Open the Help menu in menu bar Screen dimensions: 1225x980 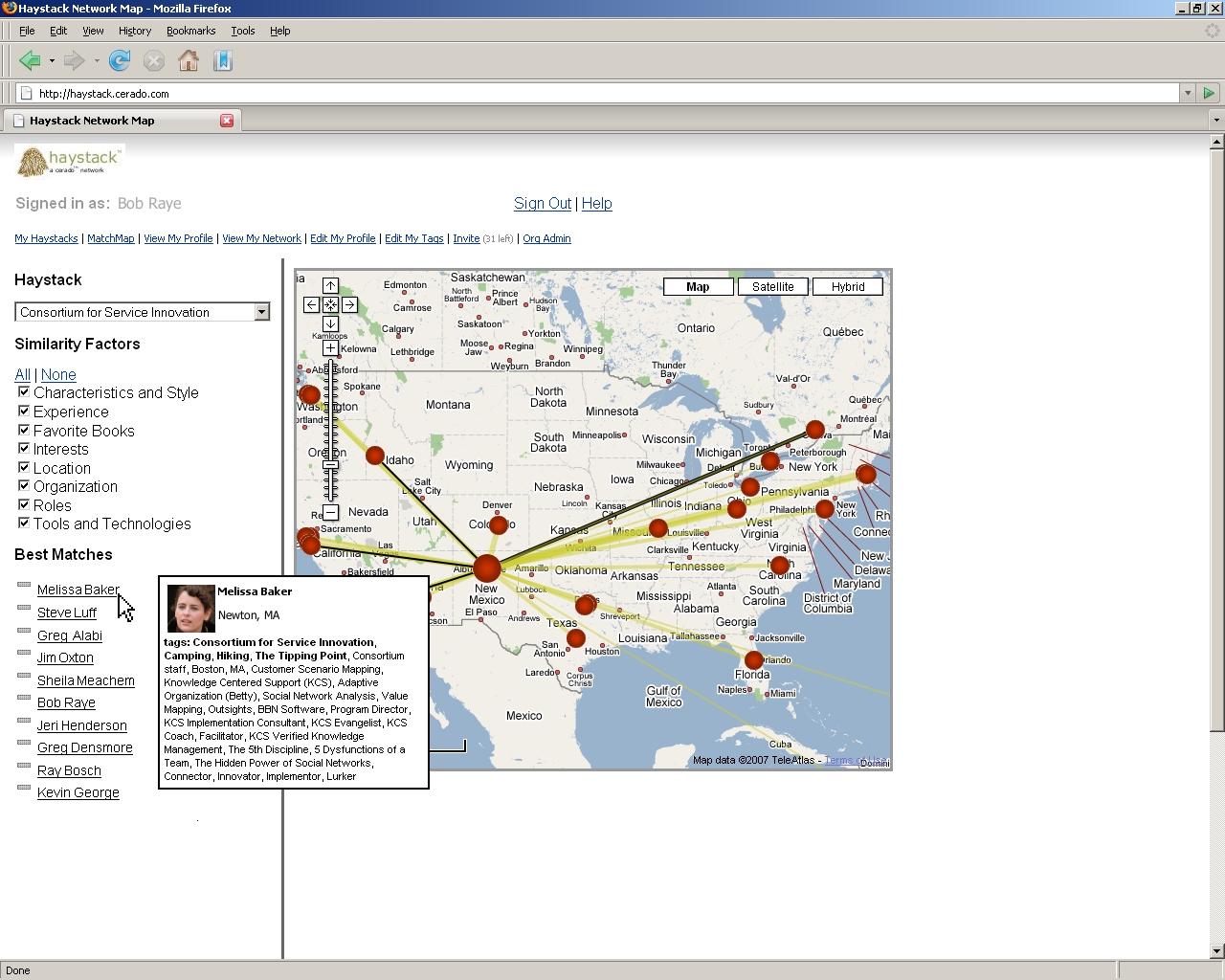(x=279, y=31)
